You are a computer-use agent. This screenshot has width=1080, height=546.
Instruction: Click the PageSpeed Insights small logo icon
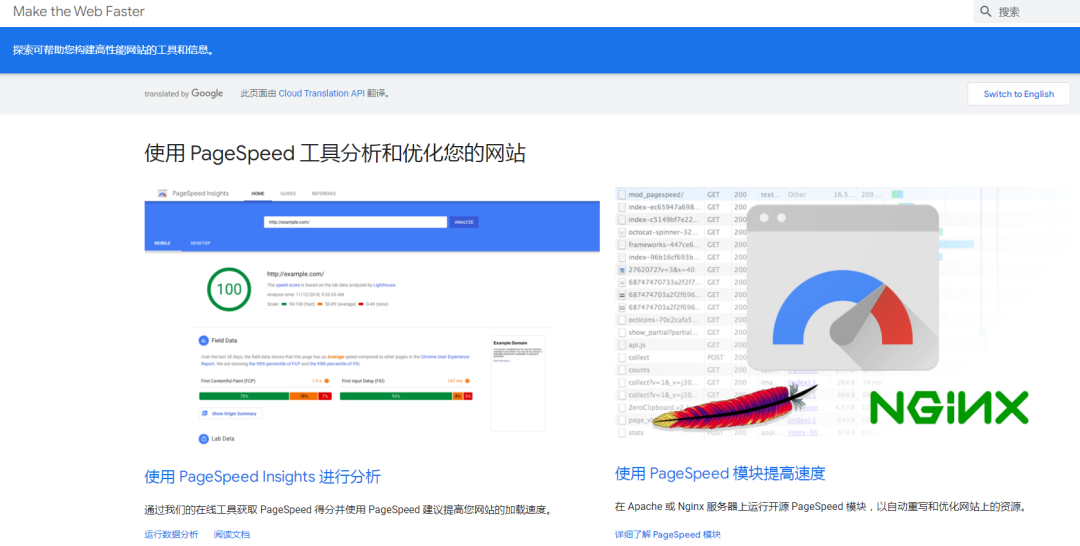click(163, 193)
